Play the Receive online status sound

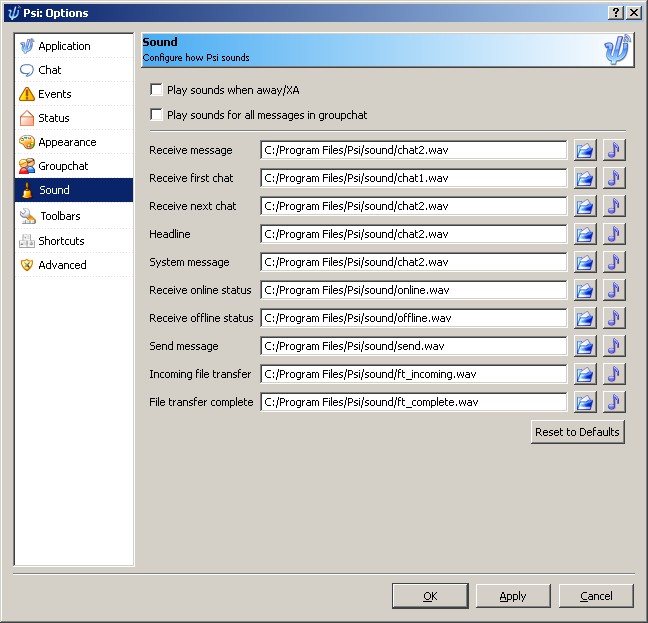point(614,290)
